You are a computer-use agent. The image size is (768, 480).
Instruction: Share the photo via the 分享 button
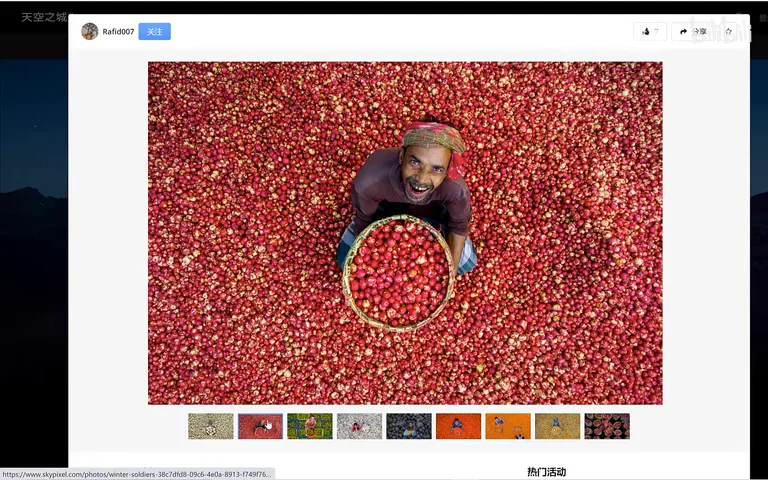[x=693, y=31]
